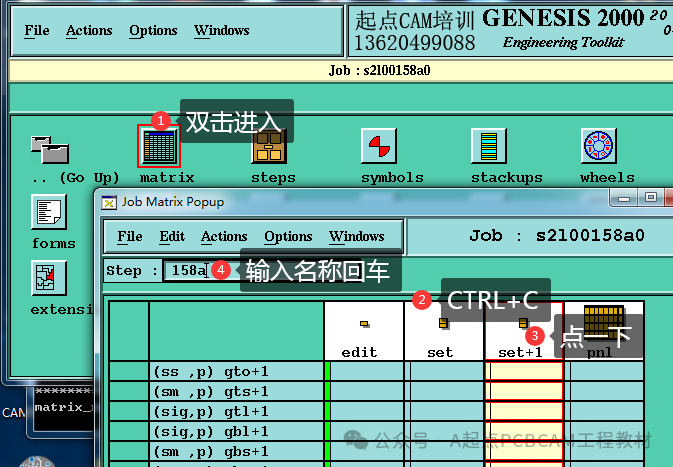673x467 pixels.
Task: Open Windows menu in Job Matrix Popup
Action: click(x=357, y=237)
